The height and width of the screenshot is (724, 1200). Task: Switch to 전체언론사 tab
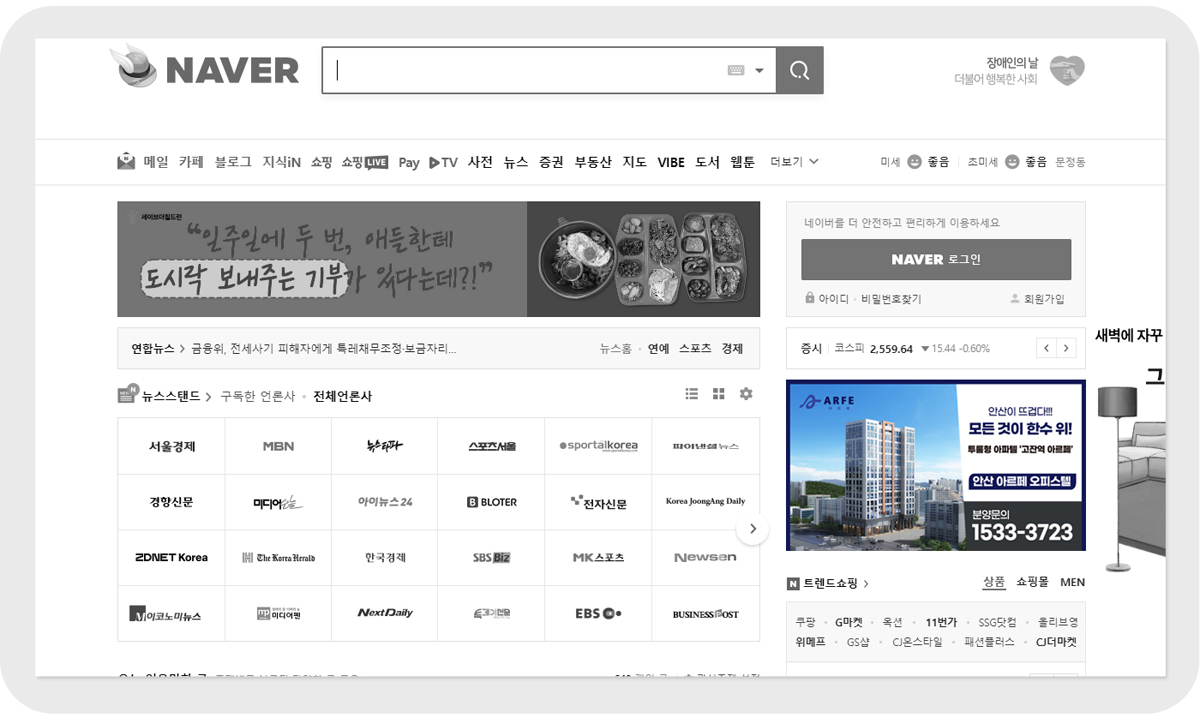tap(342, 396)
